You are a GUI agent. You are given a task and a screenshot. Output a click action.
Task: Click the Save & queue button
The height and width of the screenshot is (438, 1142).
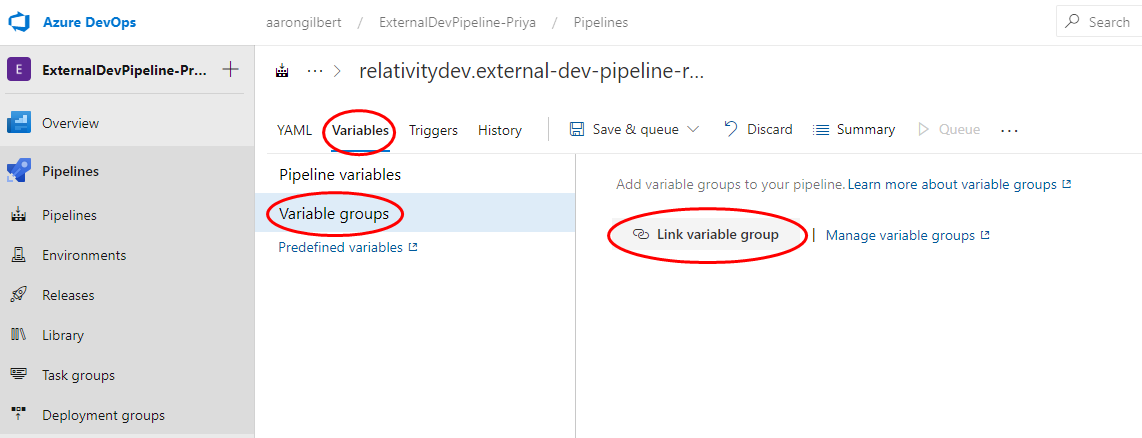634,129
